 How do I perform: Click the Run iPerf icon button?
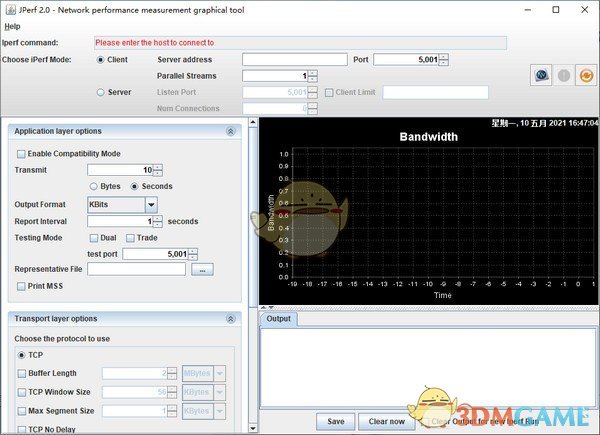click(x=541, y=75)
